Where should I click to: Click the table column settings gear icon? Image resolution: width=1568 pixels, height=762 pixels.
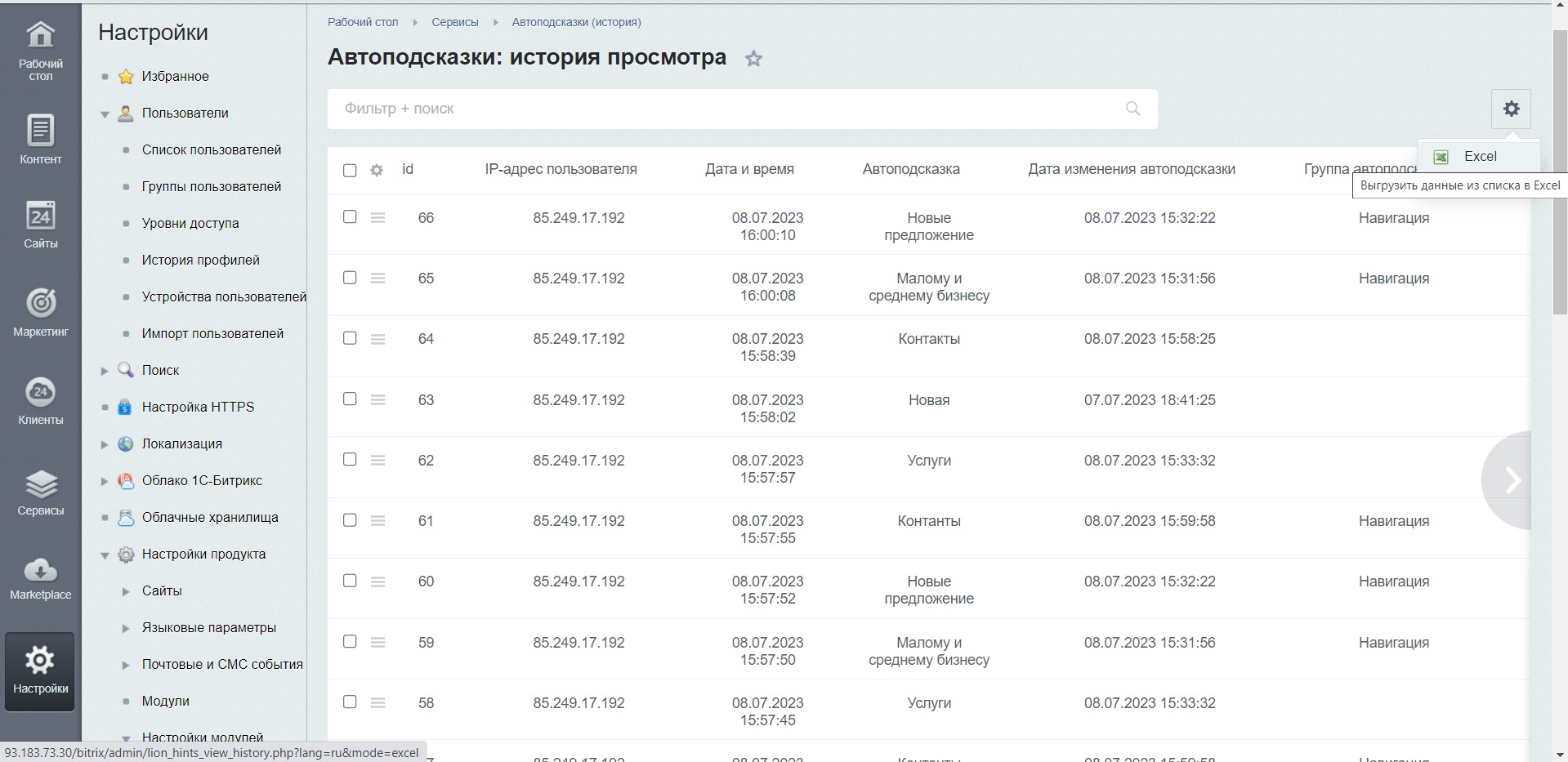(x=377, y=171)
